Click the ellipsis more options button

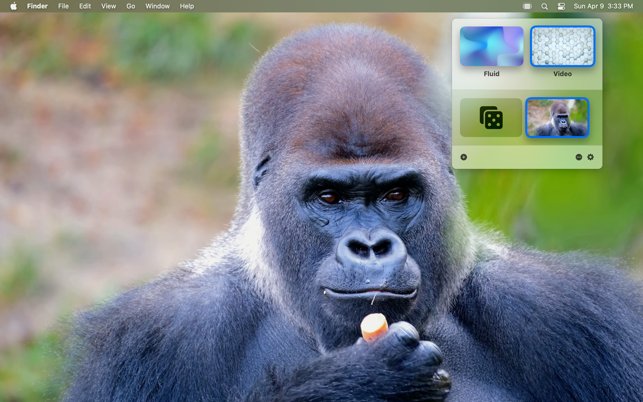tap(579, 157)
